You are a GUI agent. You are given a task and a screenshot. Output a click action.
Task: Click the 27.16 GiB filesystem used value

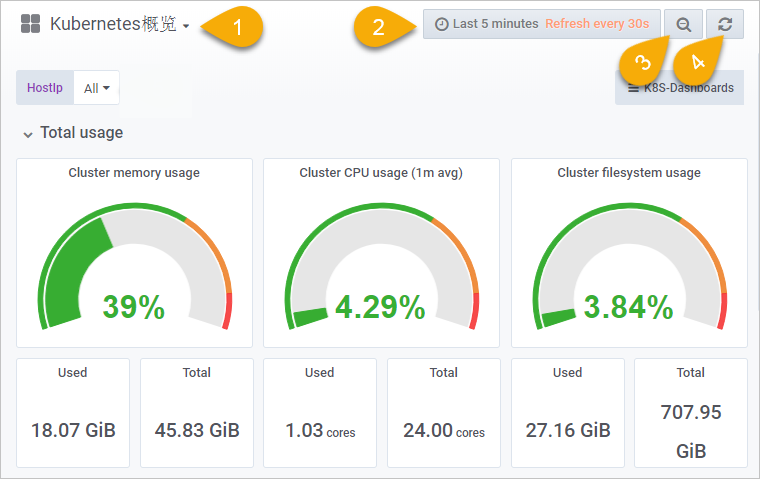coord(568,430)
